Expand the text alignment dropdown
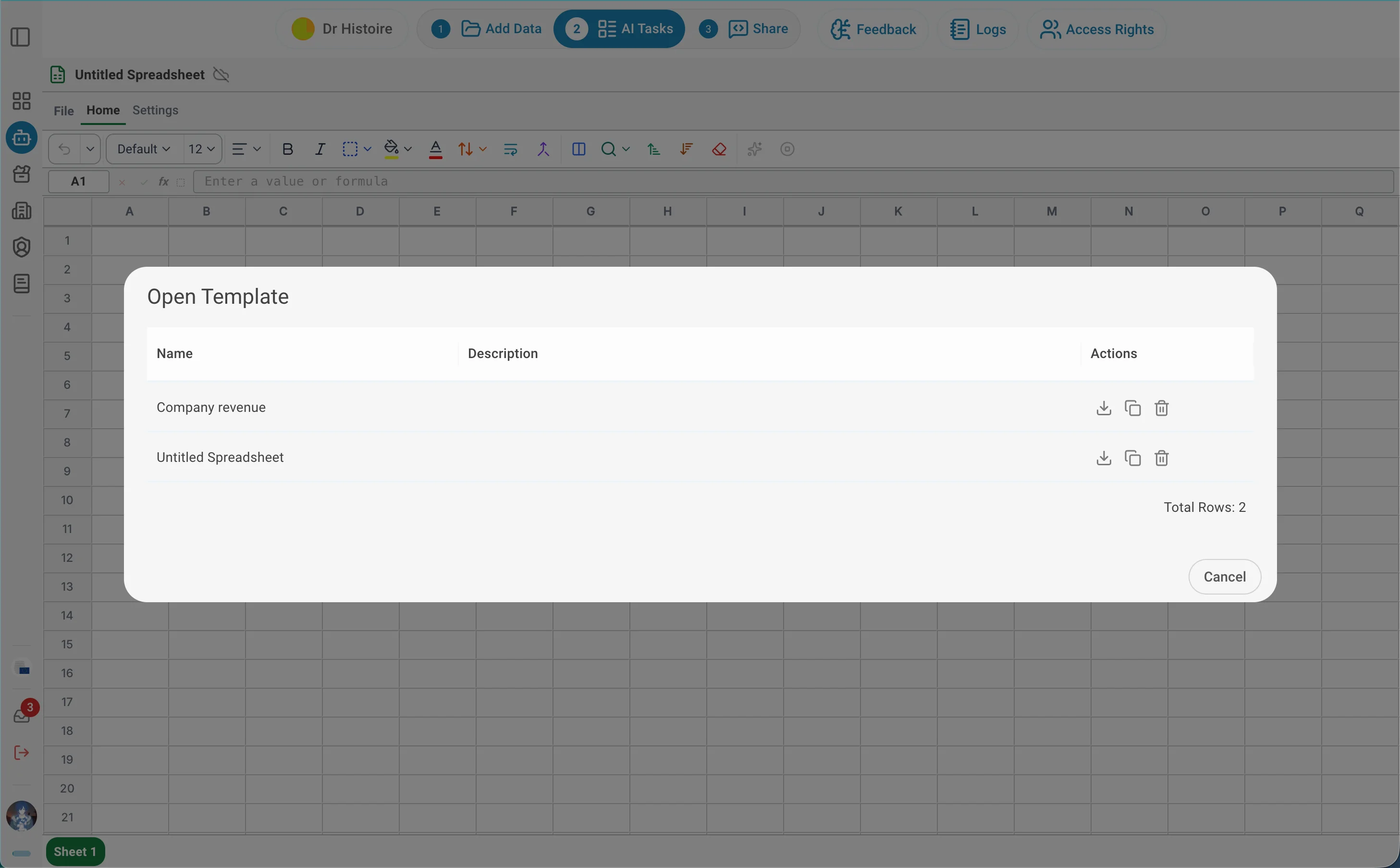The width and height of the screenshot is (1400, 868). pyautogui.click(x=257, y=149)
